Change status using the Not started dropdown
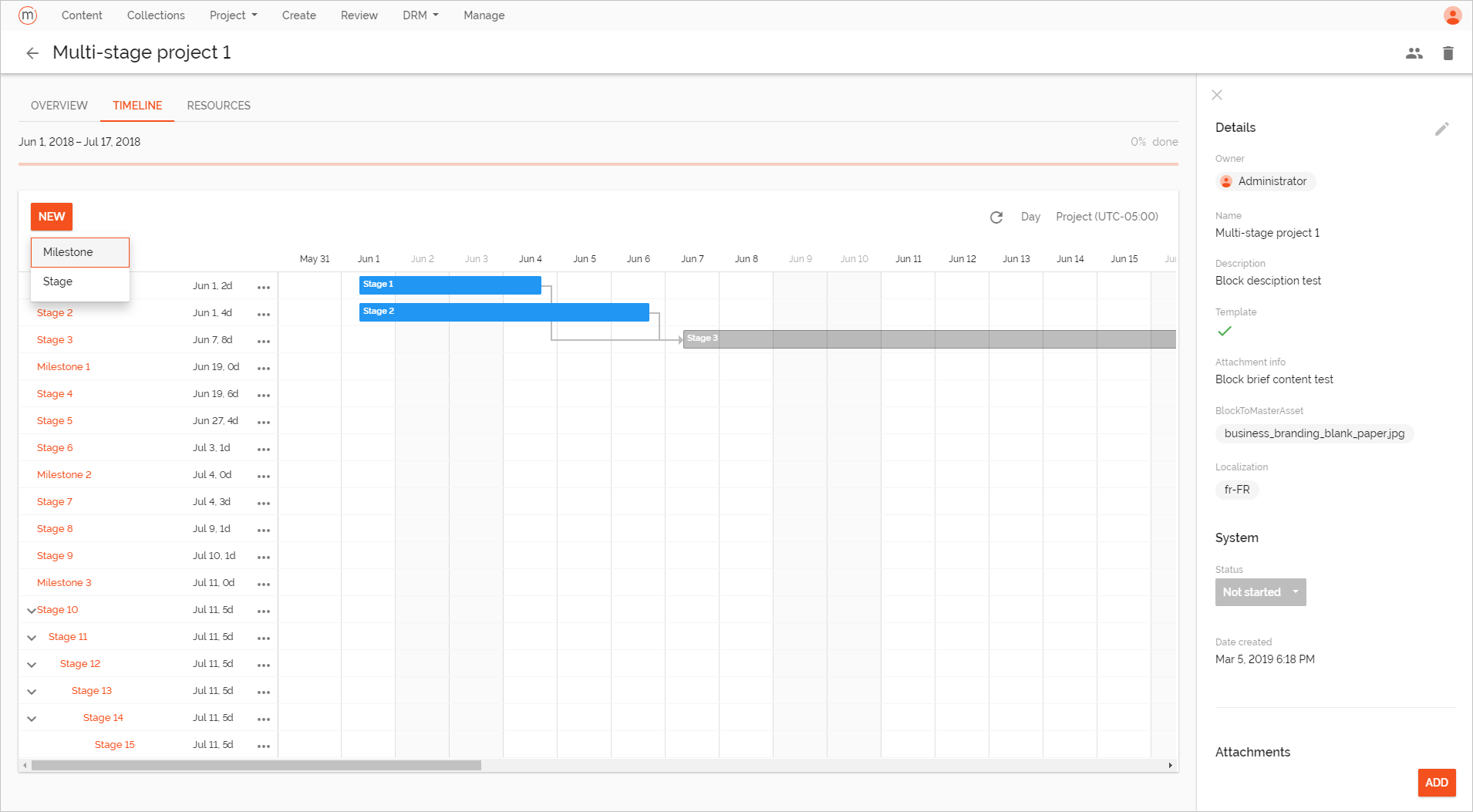 (1260, 592)
